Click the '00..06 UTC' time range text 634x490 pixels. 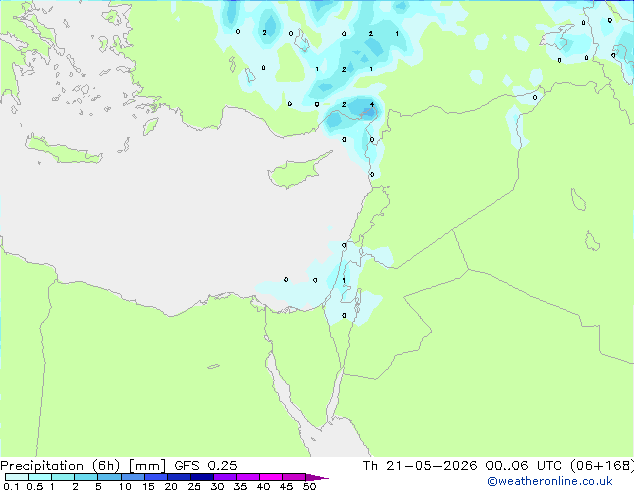coord(524,466)
